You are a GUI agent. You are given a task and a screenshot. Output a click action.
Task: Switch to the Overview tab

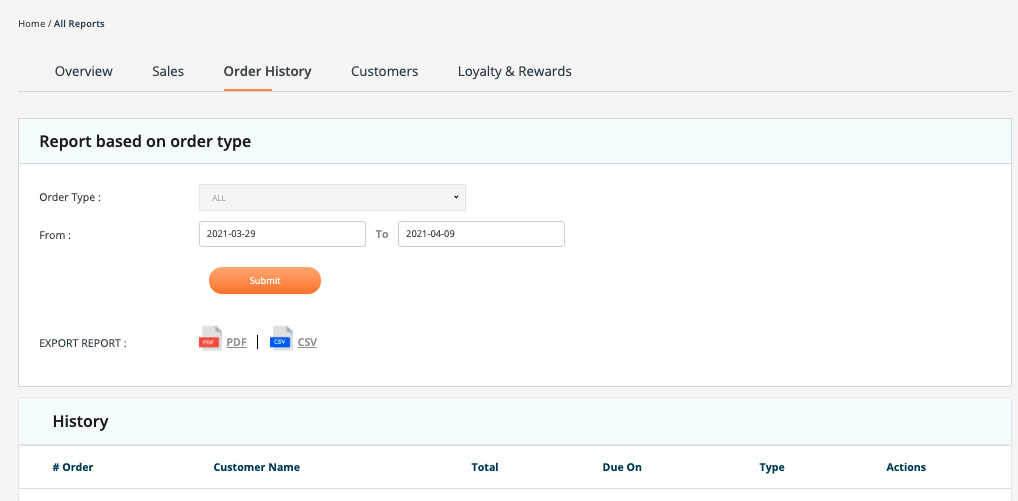click(84, 71)
